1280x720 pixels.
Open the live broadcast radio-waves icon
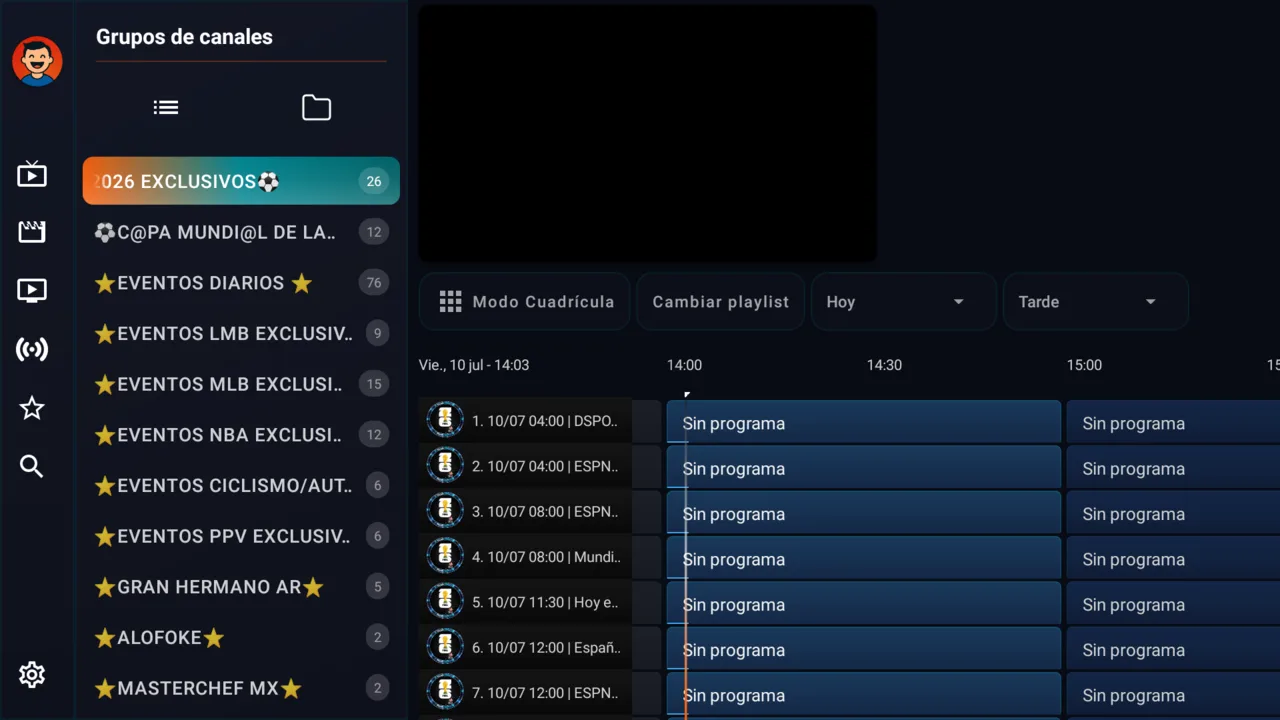click(x=32, y=349)
